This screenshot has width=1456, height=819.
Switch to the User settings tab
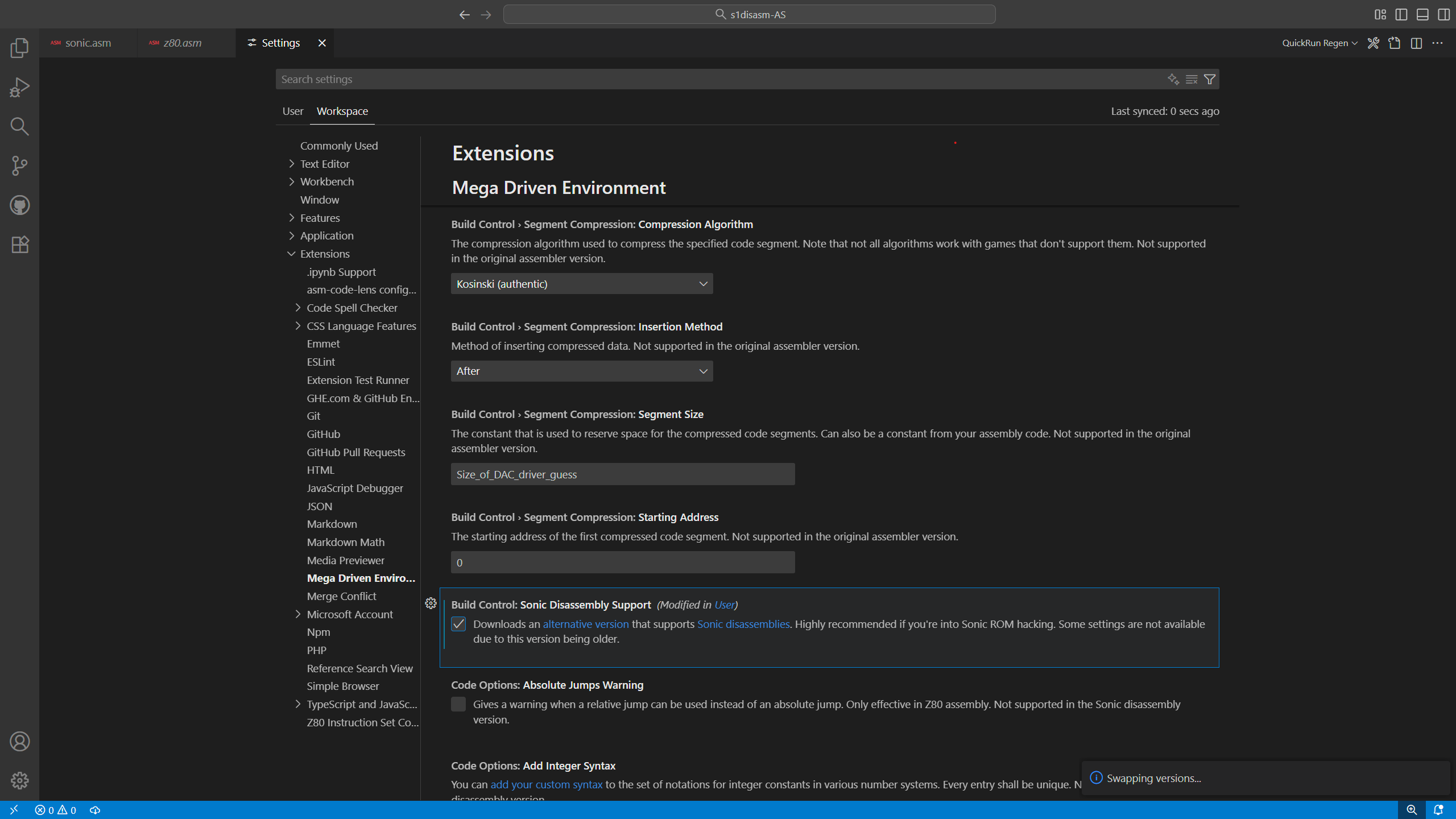292,111
